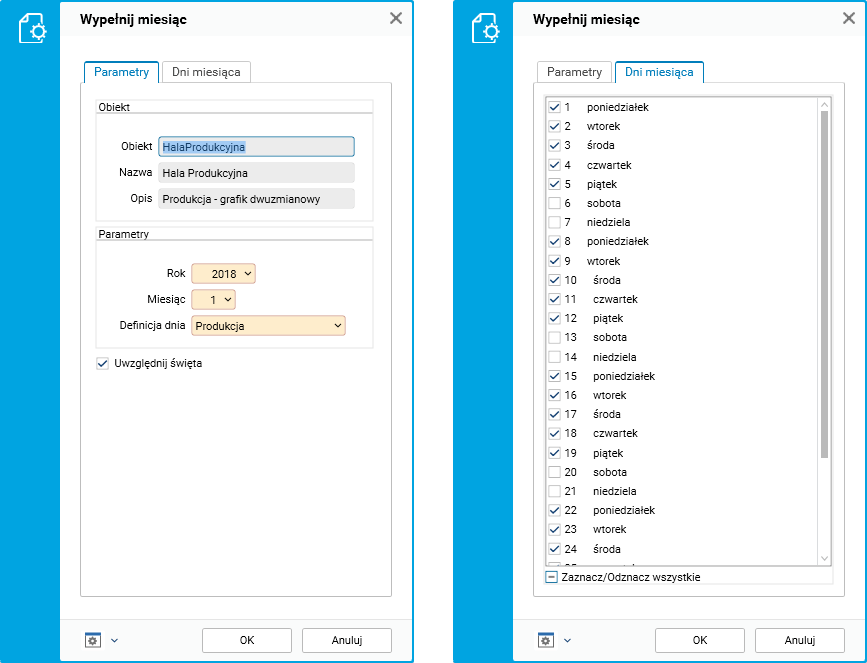
Task: Uncheck day 10 środa
Action: [x=554, y=280]
